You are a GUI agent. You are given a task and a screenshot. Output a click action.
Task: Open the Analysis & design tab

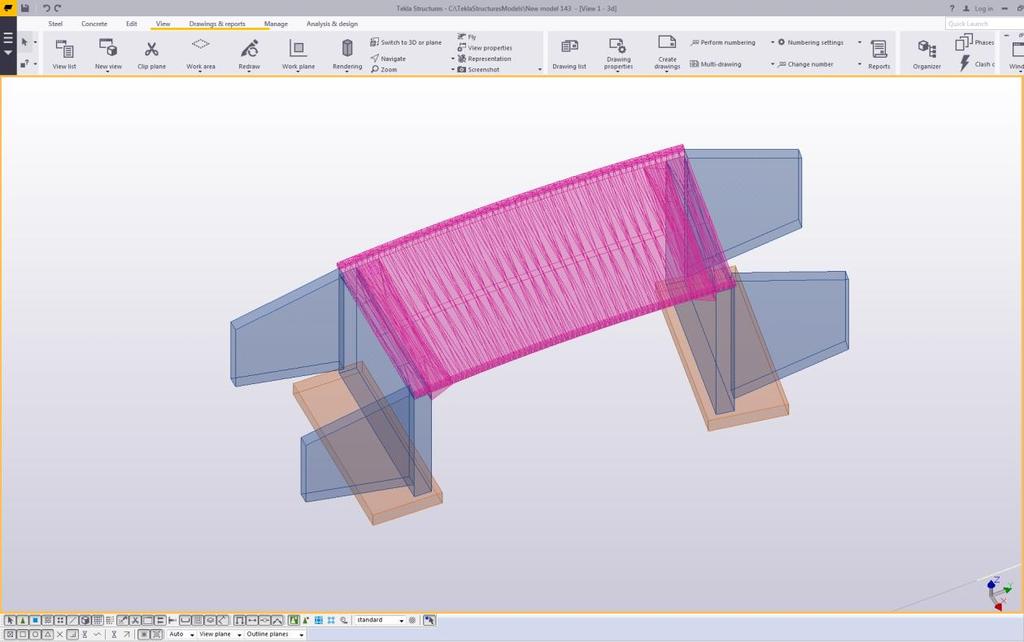(332, 24)
